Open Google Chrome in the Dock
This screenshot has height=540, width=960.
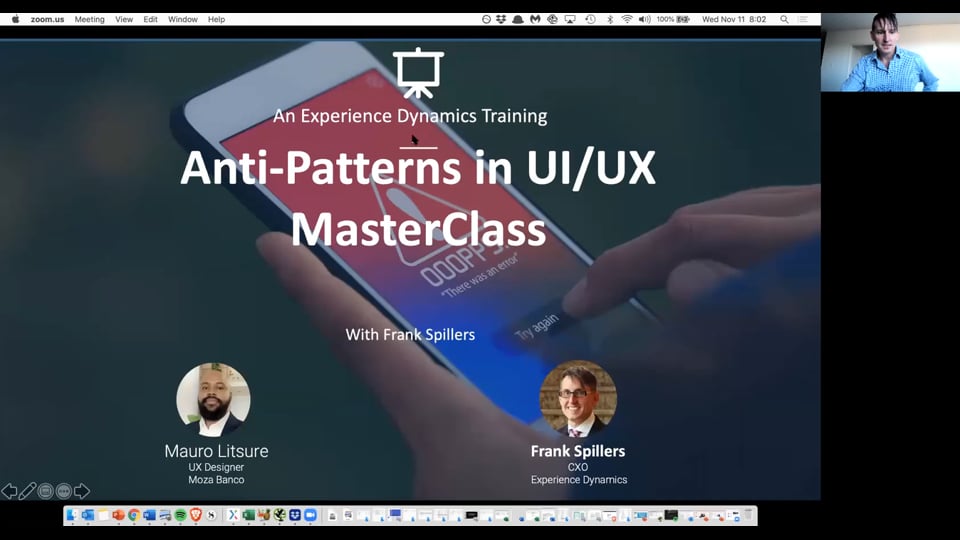pos(133,515)
